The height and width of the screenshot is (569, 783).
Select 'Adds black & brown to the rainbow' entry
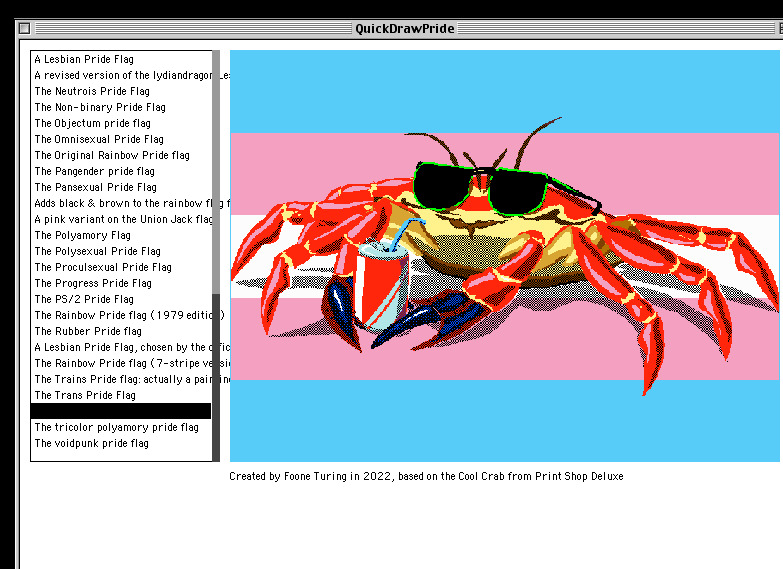(121, 203)
